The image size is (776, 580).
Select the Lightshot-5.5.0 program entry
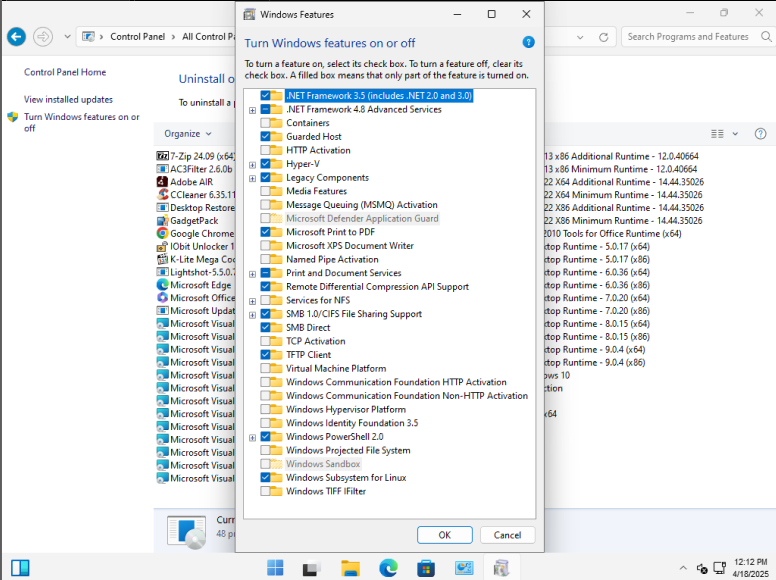click(196, 272)
